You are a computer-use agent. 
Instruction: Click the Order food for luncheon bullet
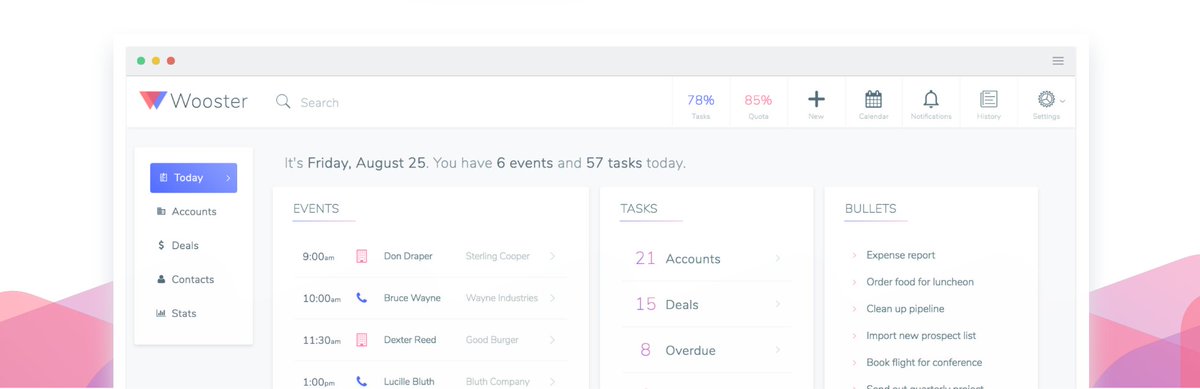click(920, 282)
